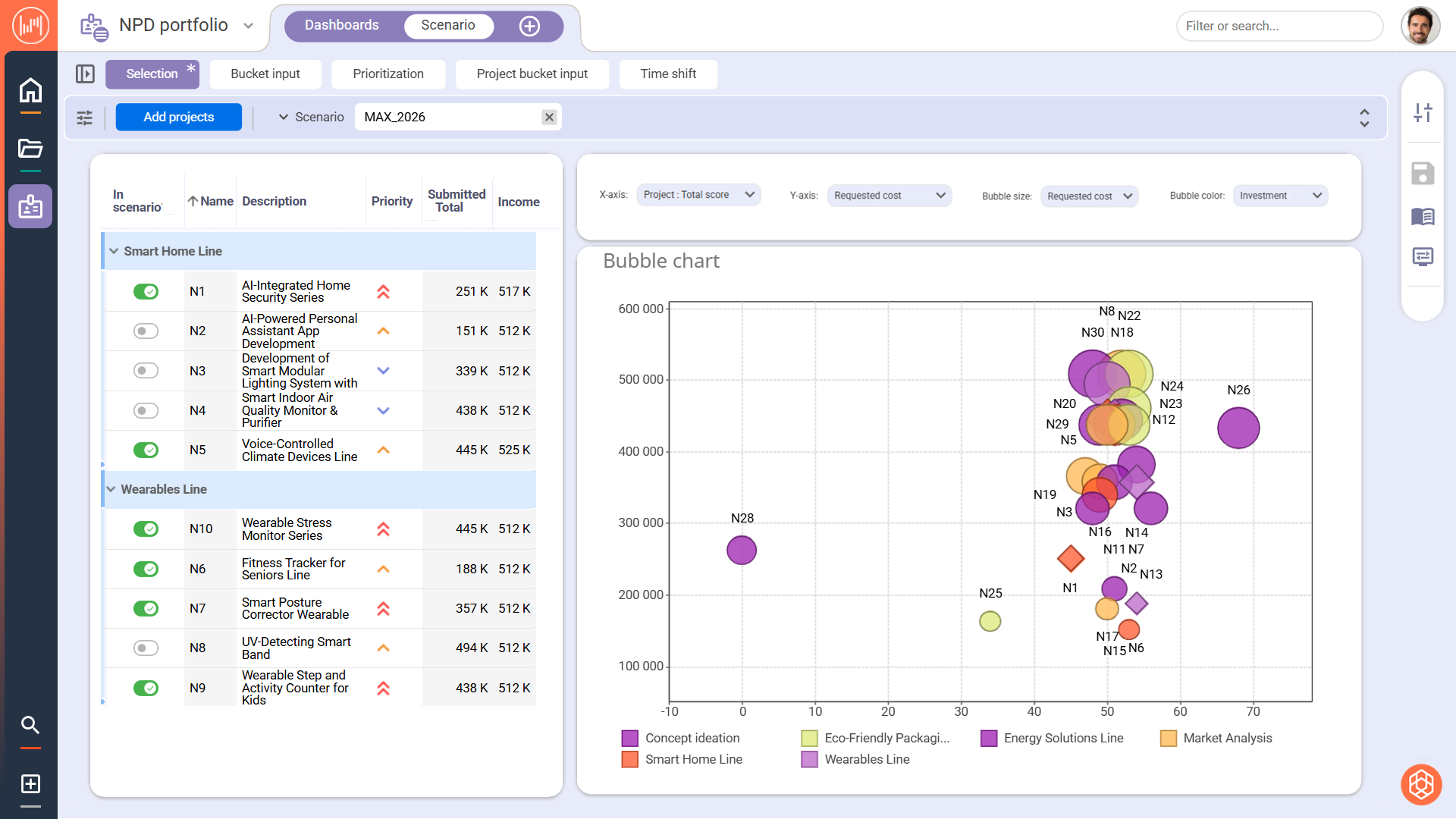Disable N10 in scenario toggle
Viewport: 1456px width, 819px height.
(146, 529)
